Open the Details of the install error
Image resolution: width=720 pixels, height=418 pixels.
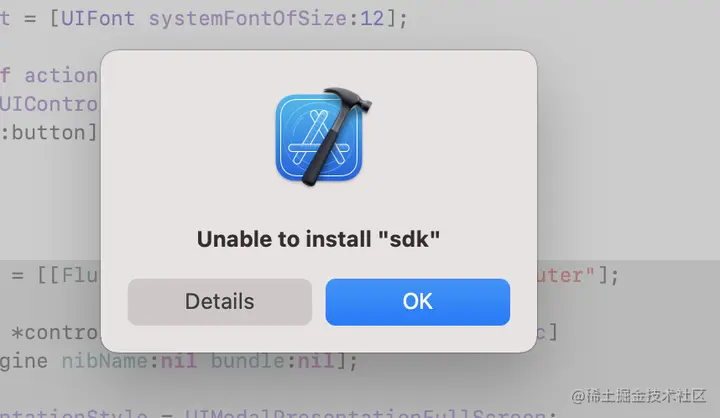pos(219,302)
